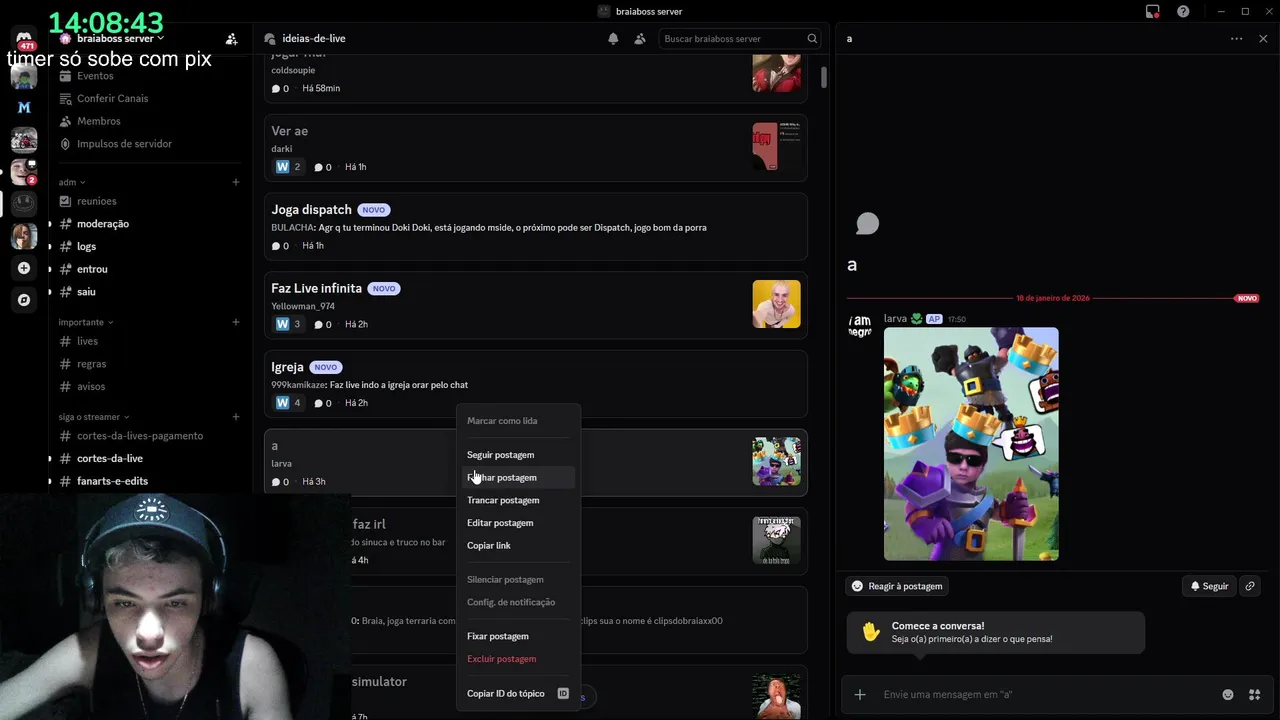This screenshot has height=720, width=1280.
Task: Click the search magnifier icon
Action: click(812, 39)
